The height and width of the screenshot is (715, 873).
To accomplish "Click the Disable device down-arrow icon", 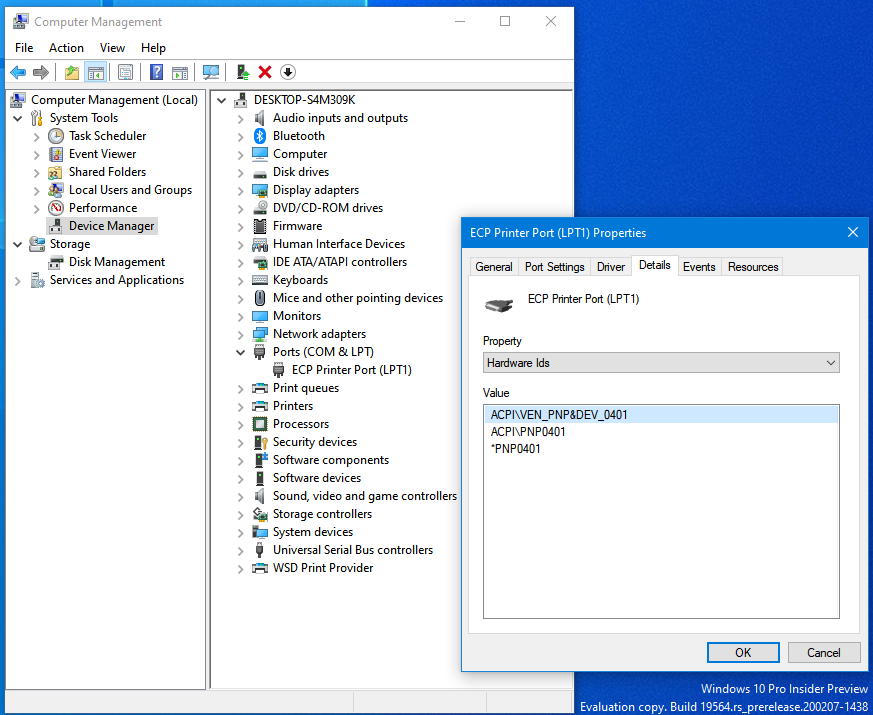I will 288,72.
